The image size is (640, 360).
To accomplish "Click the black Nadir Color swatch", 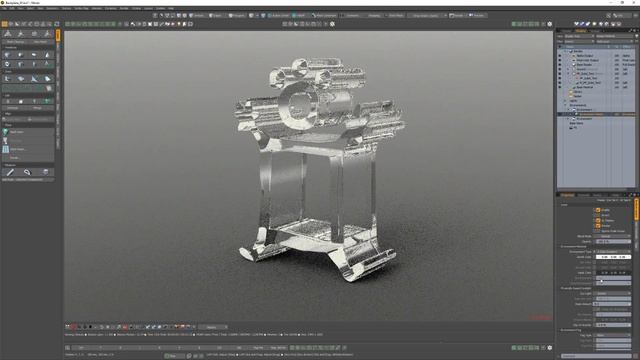I will [x=613, y=273].
